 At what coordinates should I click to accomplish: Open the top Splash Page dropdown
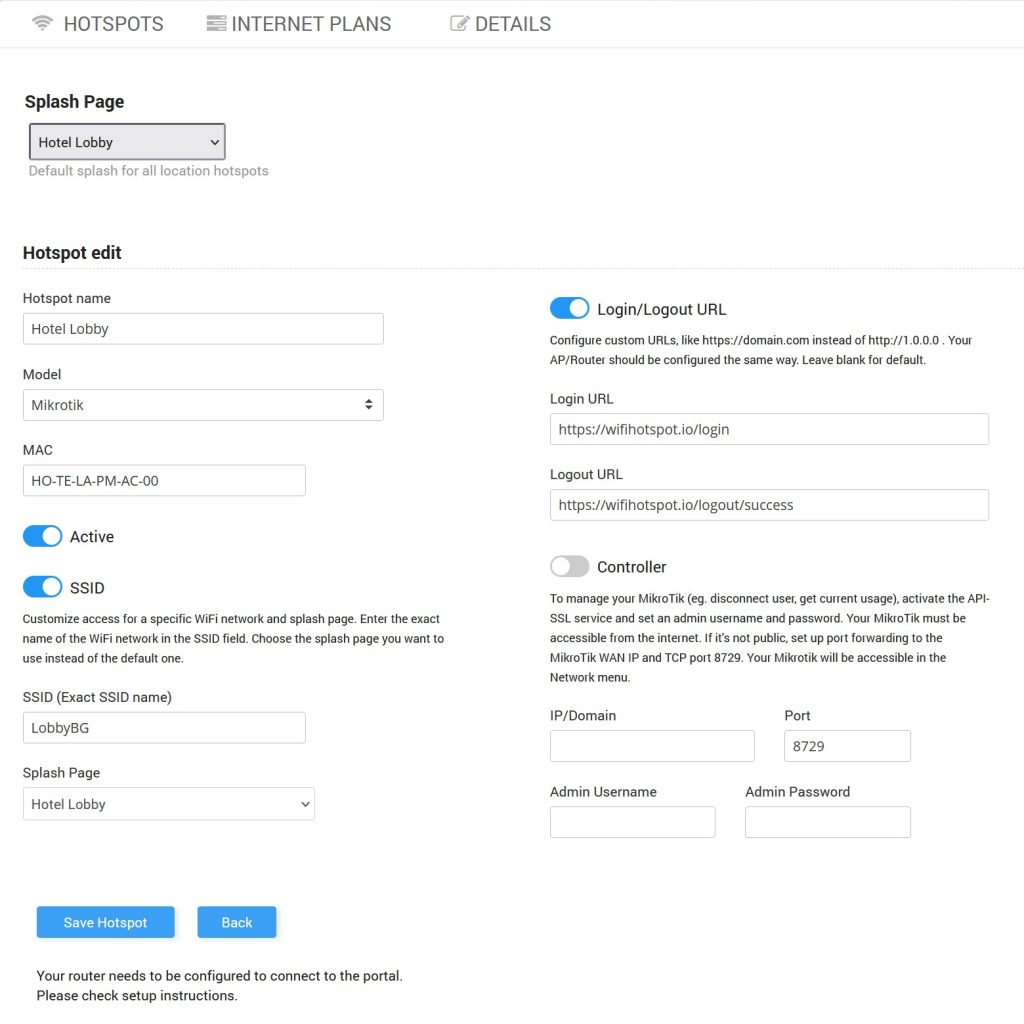[x=127, y=142]
